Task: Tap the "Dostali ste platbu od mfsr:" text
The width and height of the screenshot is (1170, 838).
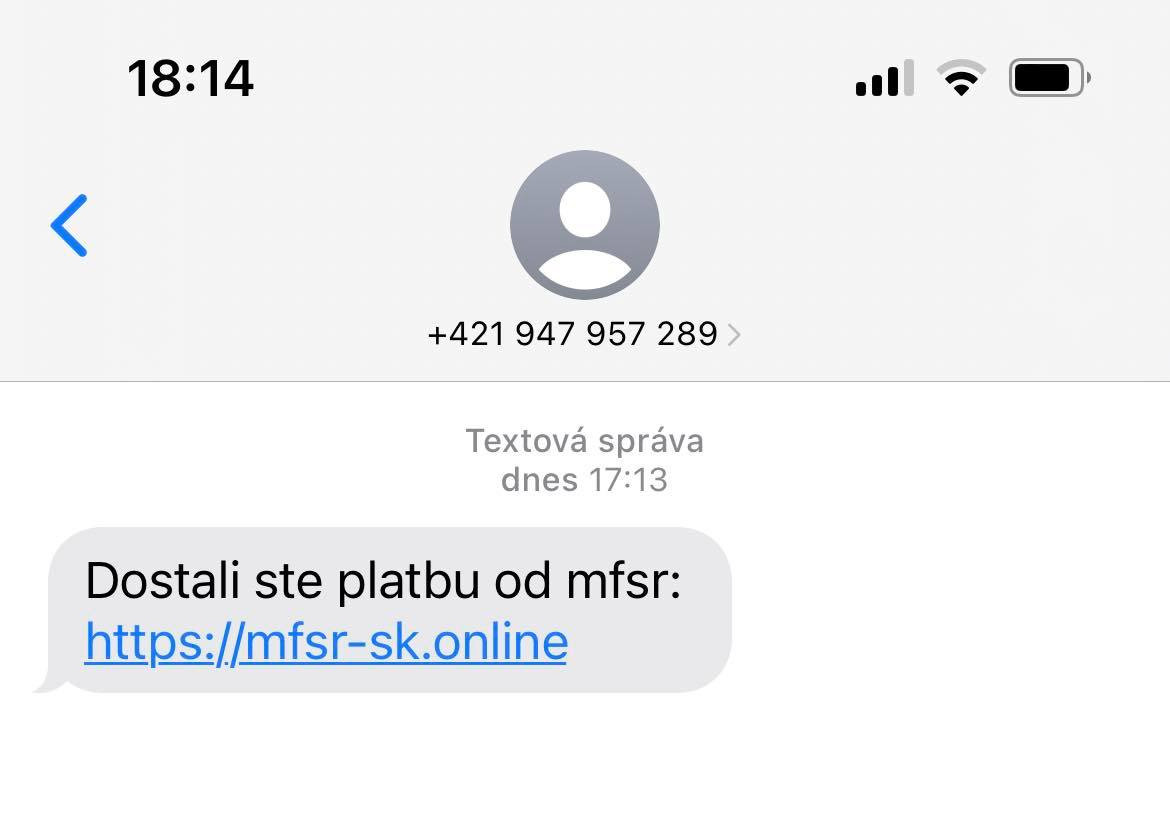Action: coord(384,581)
